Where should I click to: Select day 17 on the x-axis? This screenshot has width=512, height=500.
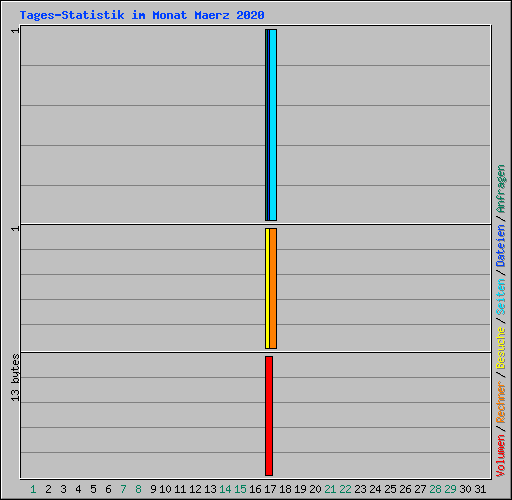(x=270, y=489)
